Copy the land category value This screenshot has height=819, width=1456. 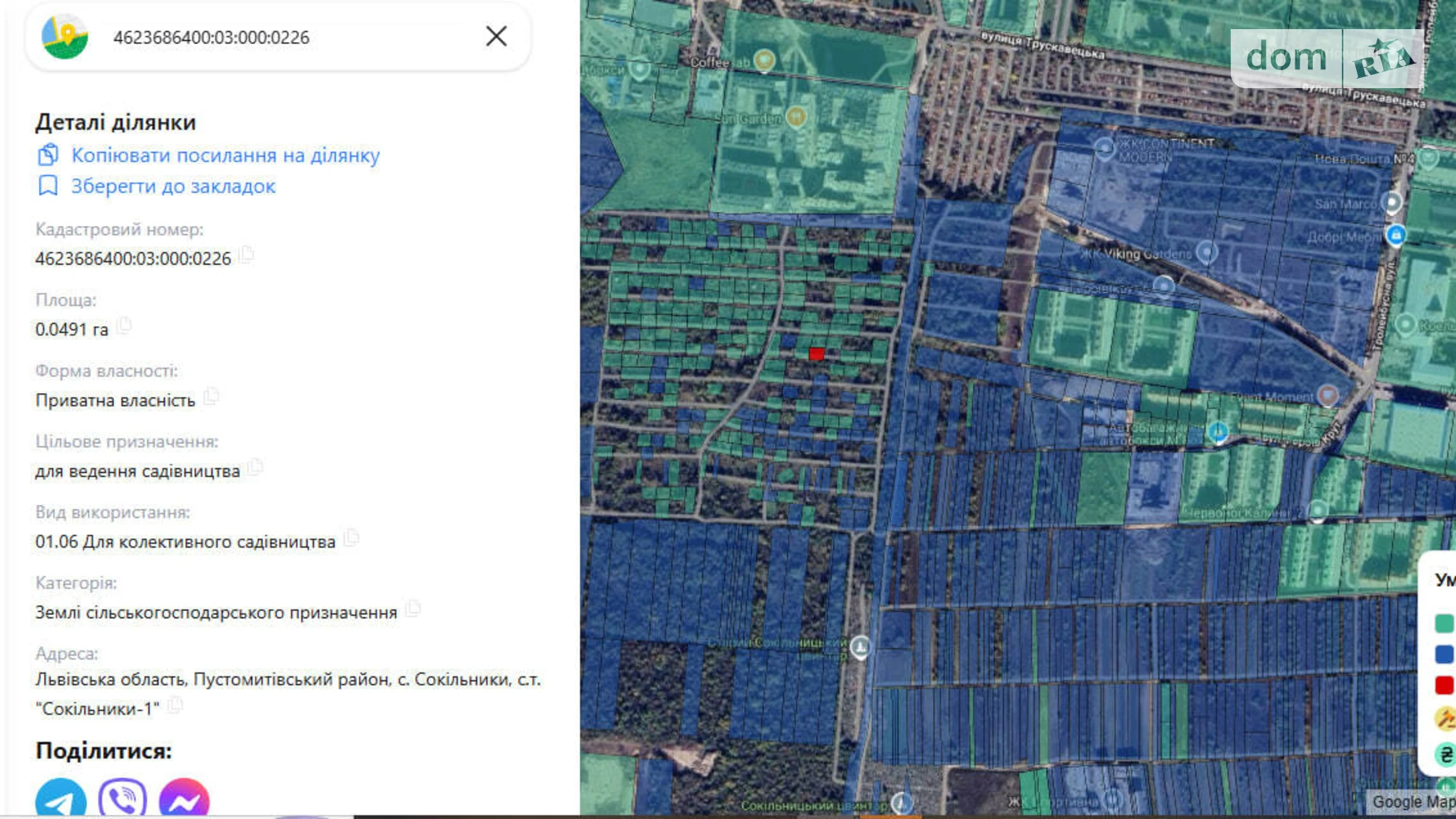tap(413, 609)
